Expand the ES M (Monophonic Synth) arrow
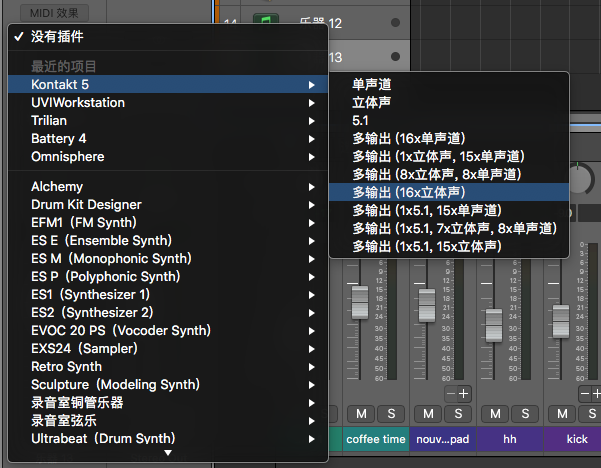The width and height of the screenshot is (601, 468). pos(312,259)
